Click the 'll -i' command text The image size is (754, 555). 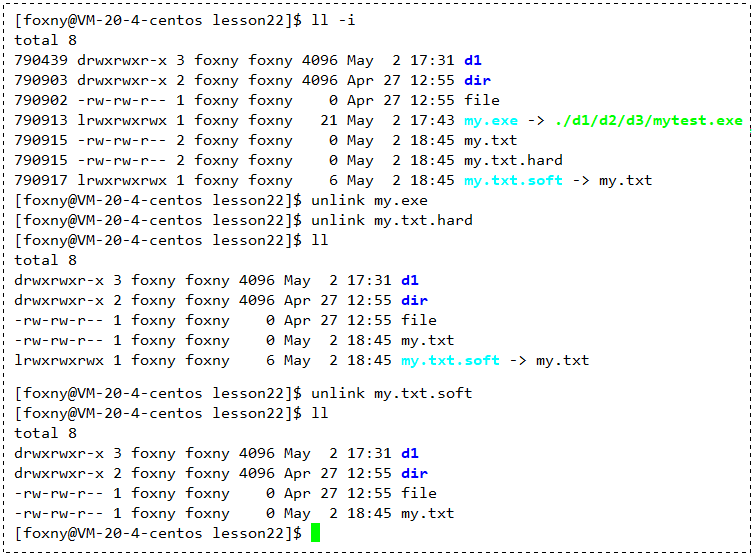coord(333,20)
